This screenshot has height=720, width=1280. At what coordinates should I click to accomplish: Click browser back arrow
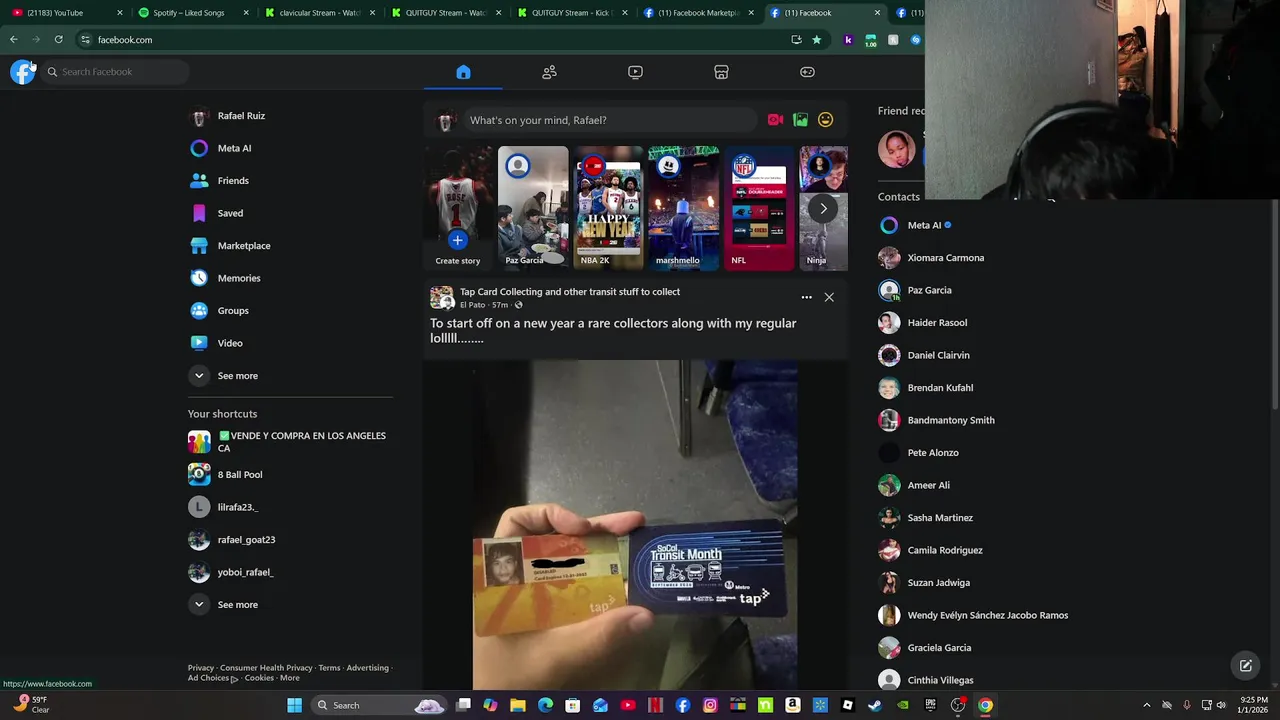point(14,40)
